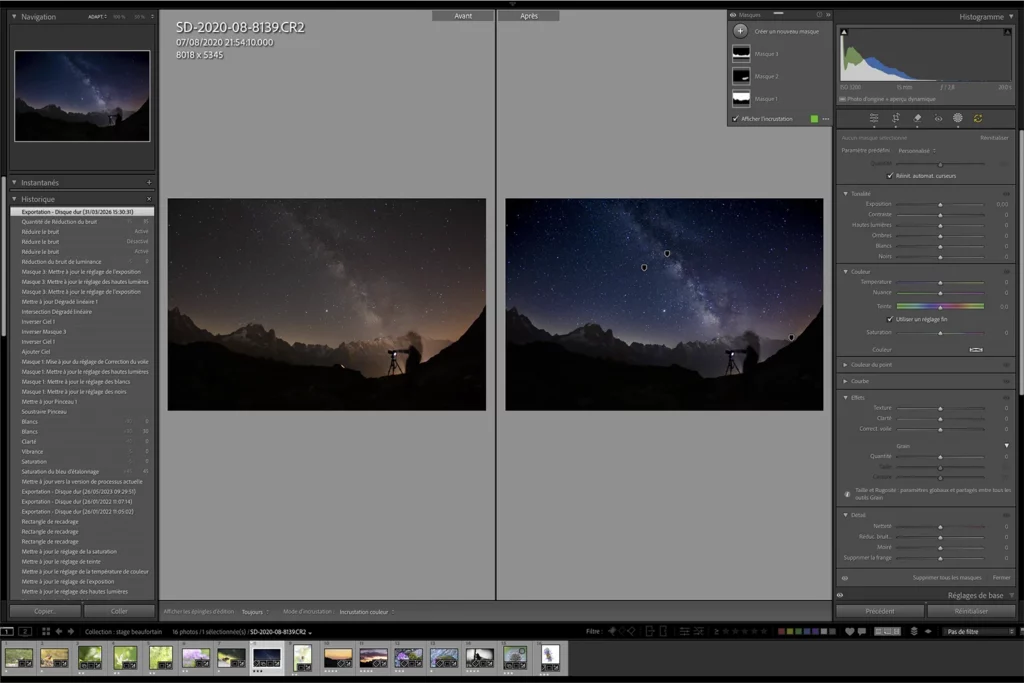
Task: Collapse the Couleur section
Action: coord(845,272)
